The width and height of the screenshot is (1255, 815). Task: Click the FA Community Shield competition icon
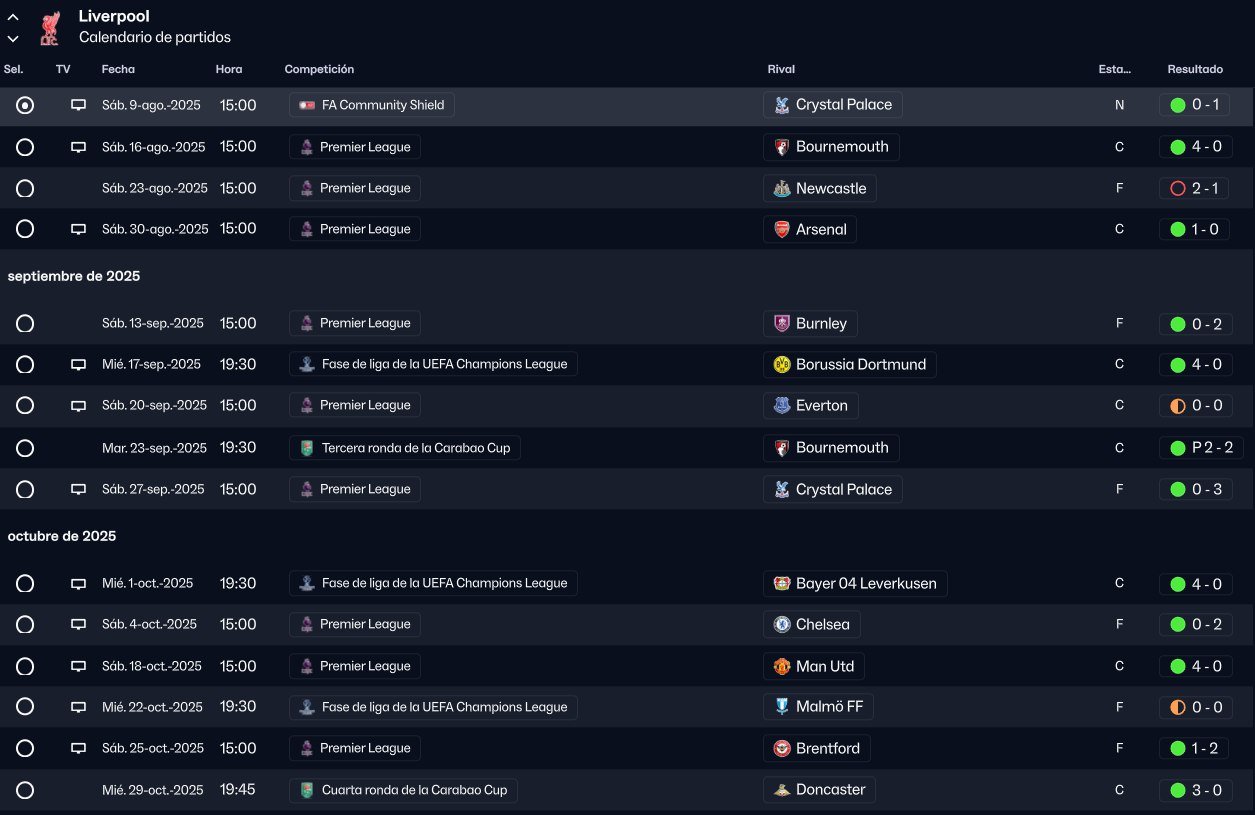pos(307,105)
